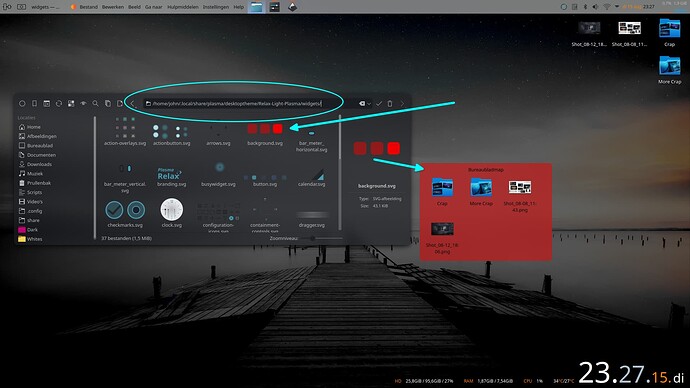Image resolution: width=690 pixels, height=388 pixels.
Task: Select file busywidget.svg
Action: [x=218, y=174]
